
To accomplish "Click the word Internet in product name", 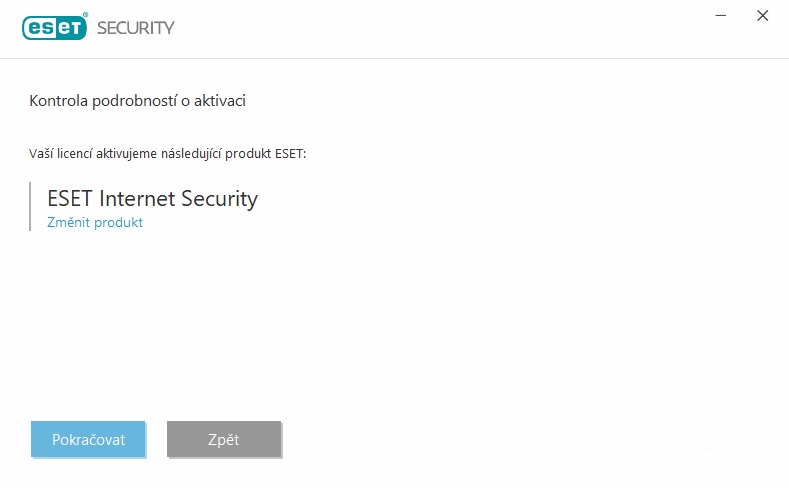I will [137, 198].
